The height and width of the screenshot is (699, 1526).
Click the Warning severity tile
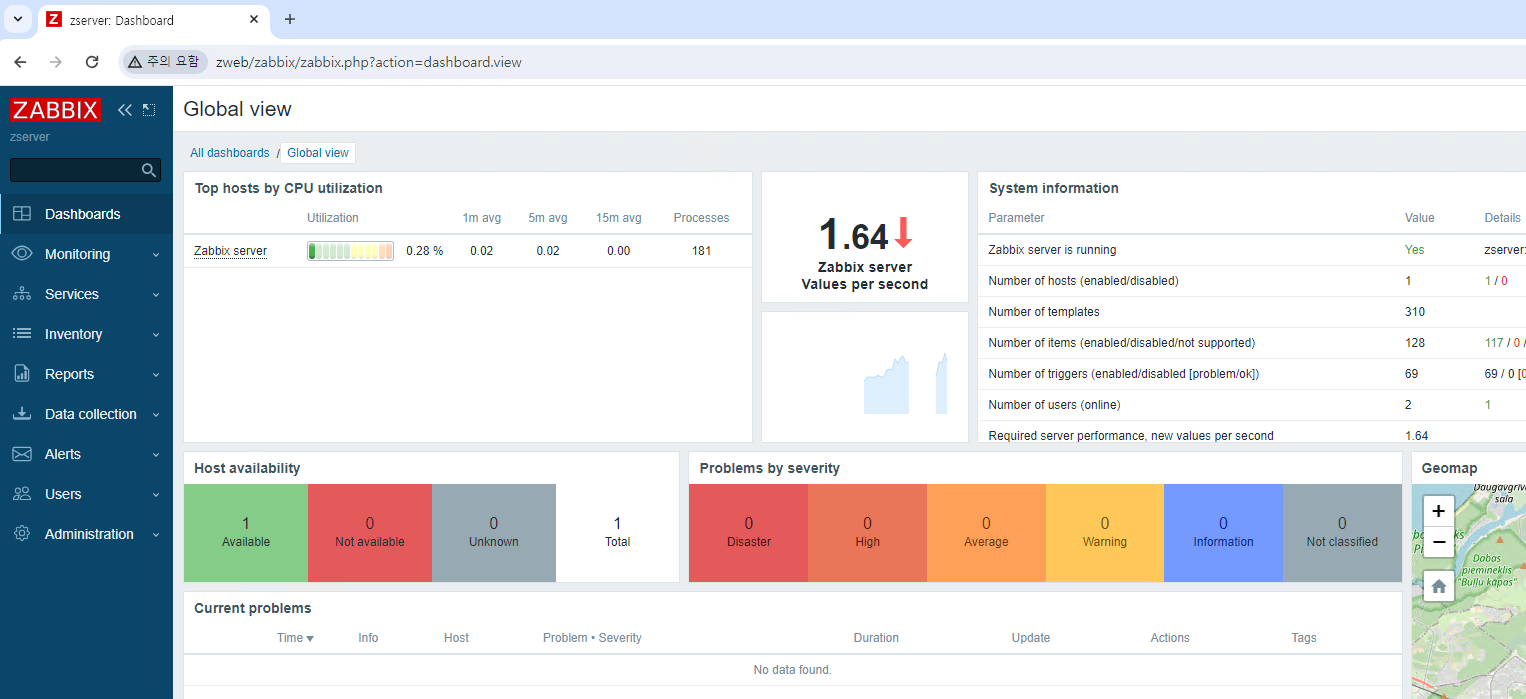coord(1105,533)
